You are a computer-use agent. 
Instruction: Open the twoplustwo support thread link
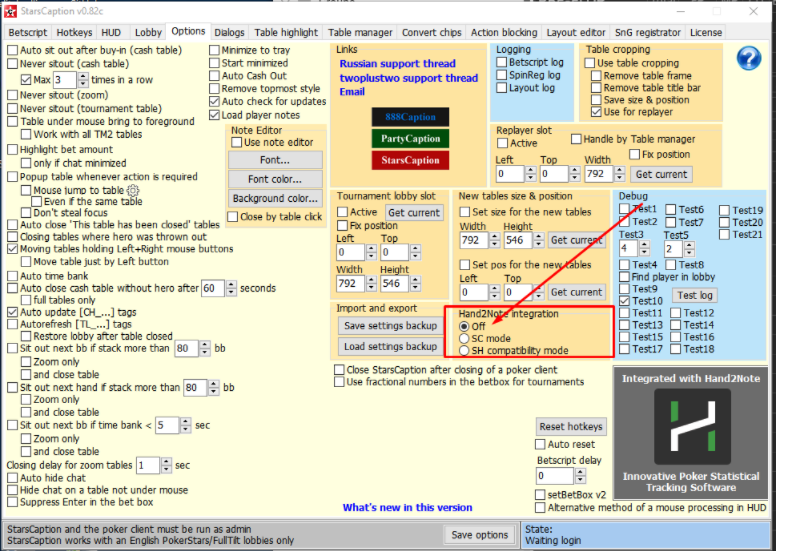(x=409, y=78)
